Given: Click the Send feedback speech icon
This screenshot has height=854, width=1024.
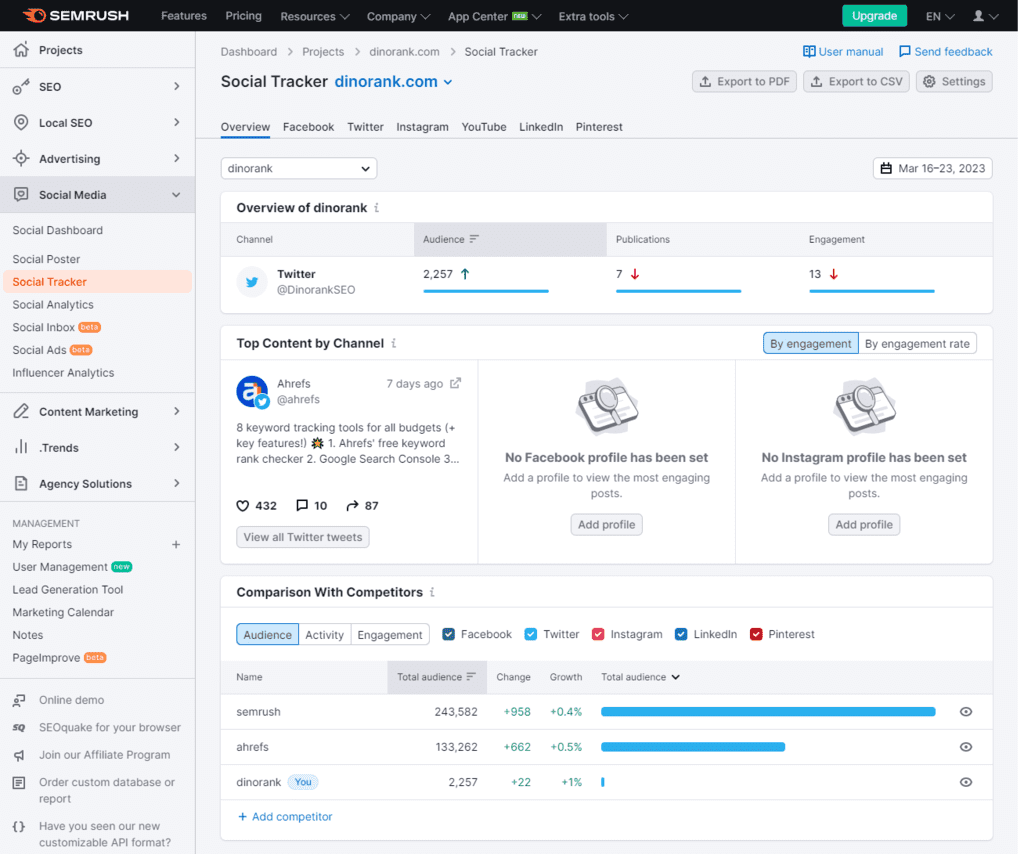Looking at the screenshot, I should pyautogui.click(x=904, y=52).
